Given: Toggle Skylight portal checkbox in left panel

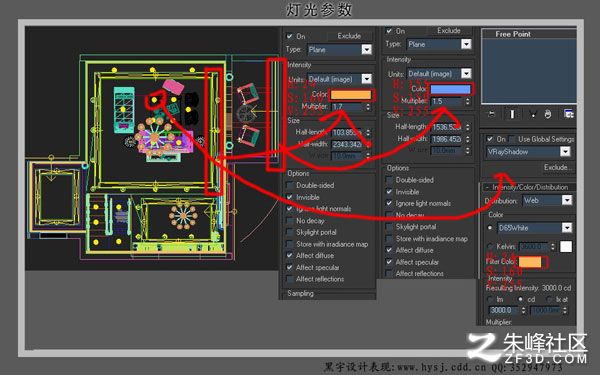Looking at the screenshot, I should point(290,232).
